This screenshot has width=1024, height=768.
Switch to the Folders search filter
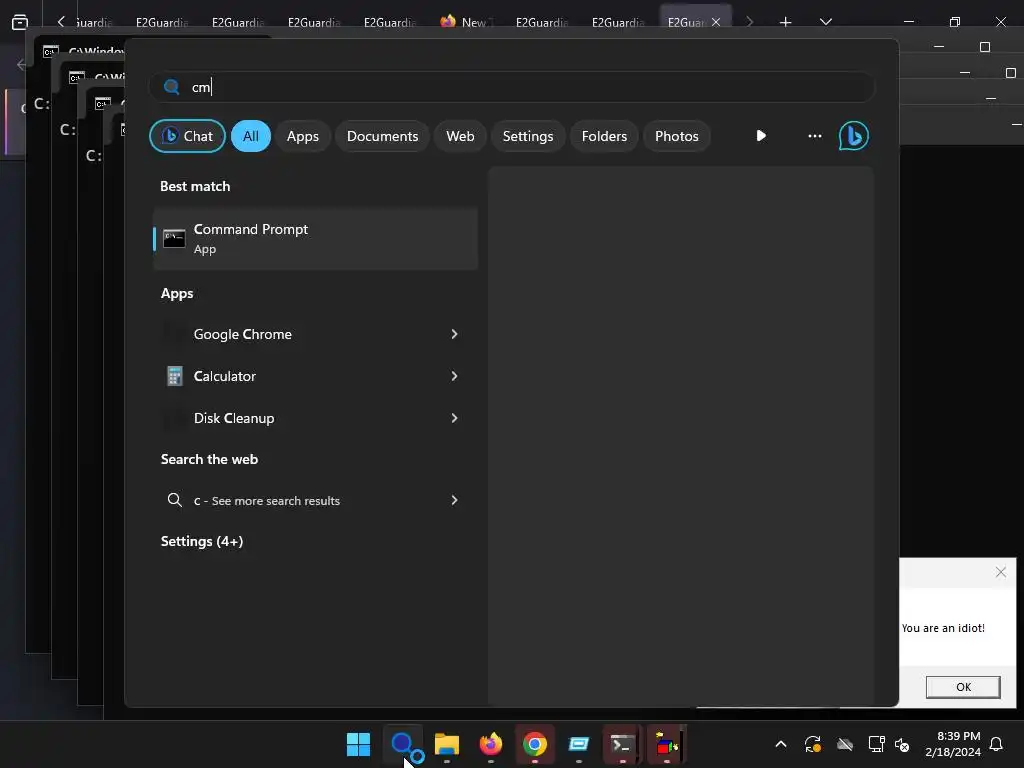pos(604,136)
